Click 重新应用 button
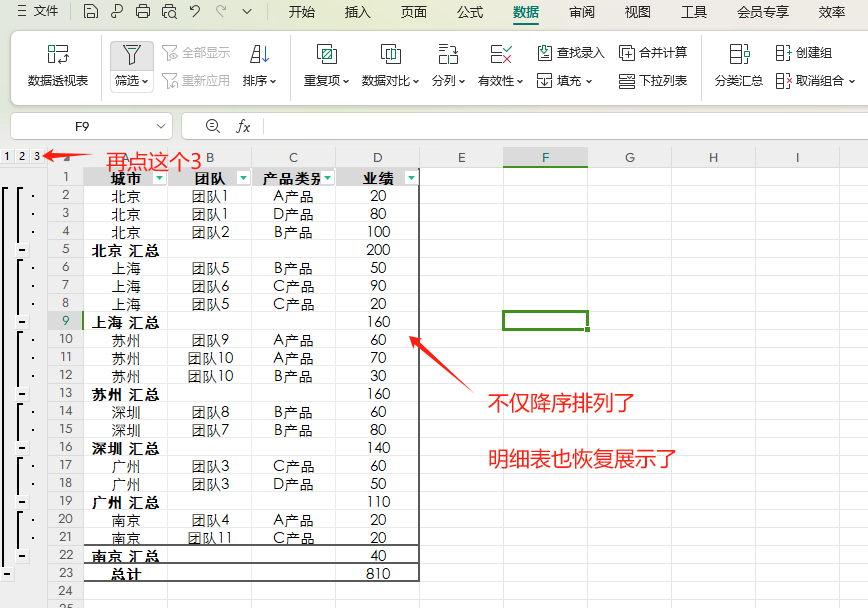 click(x=196, y=81)
